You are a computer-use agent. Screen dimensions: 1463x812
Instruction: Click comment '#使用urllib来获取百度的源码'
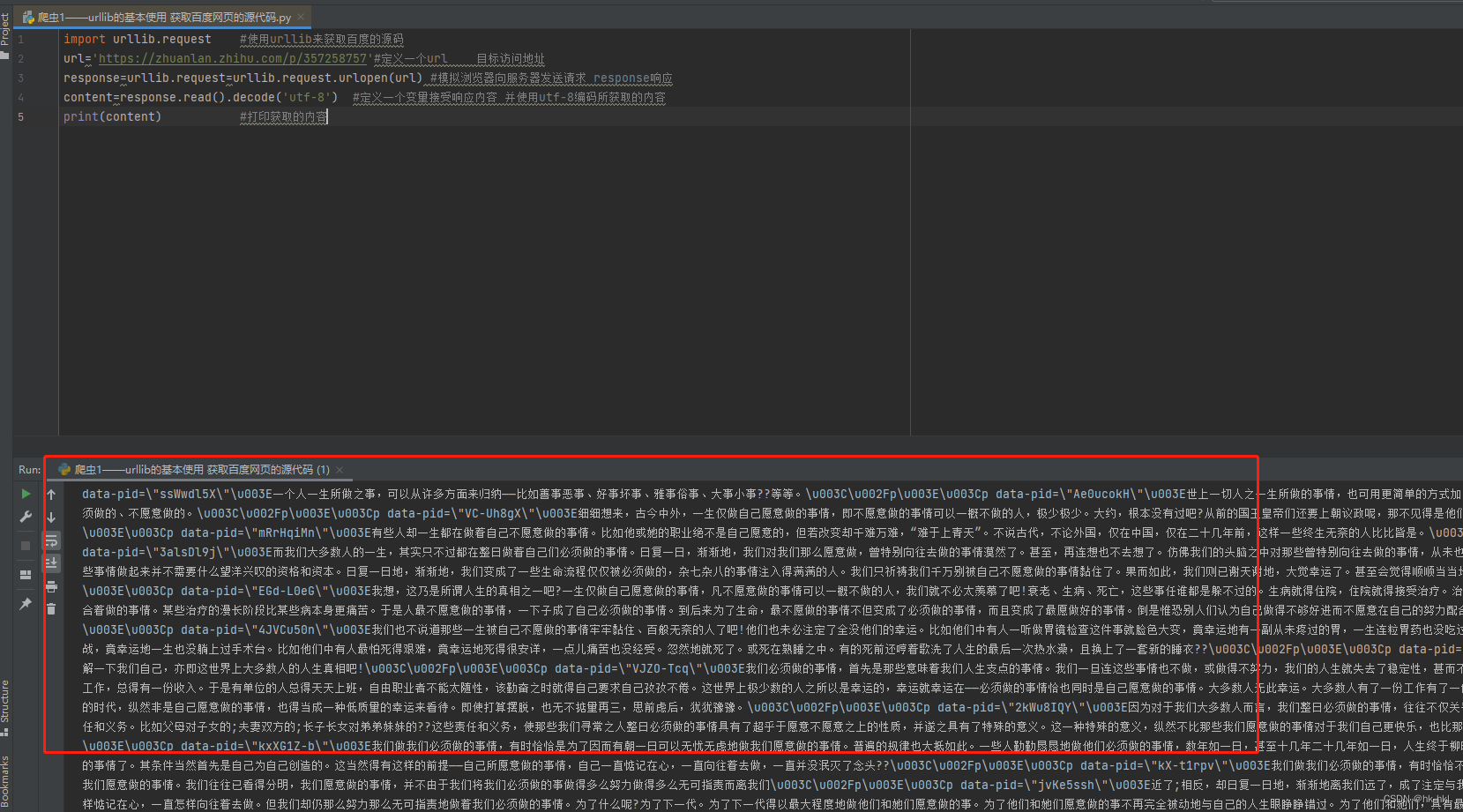(322, 39)
